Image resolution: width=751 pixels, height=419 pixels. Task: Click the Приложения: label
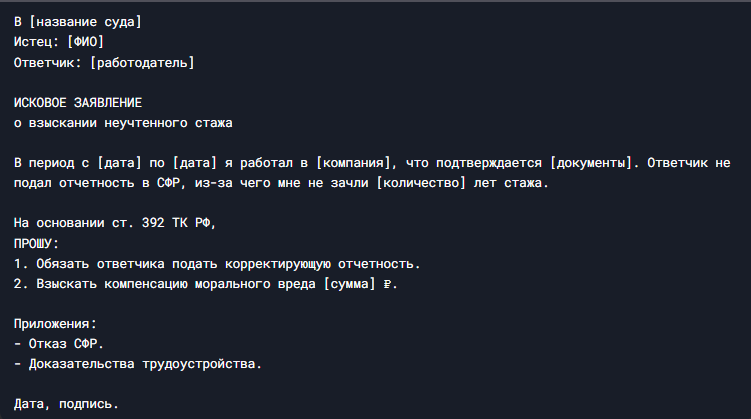coord(55,324)
